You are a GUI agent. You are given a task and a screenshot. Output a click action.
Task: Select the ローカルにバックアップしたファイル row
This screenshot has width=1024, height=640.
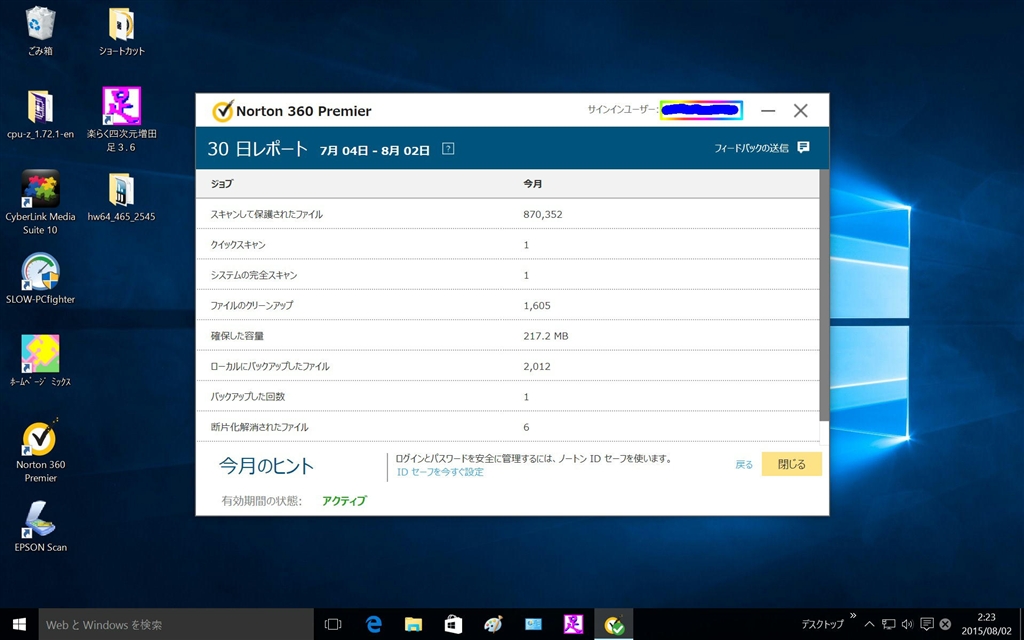tap(507, 366)
